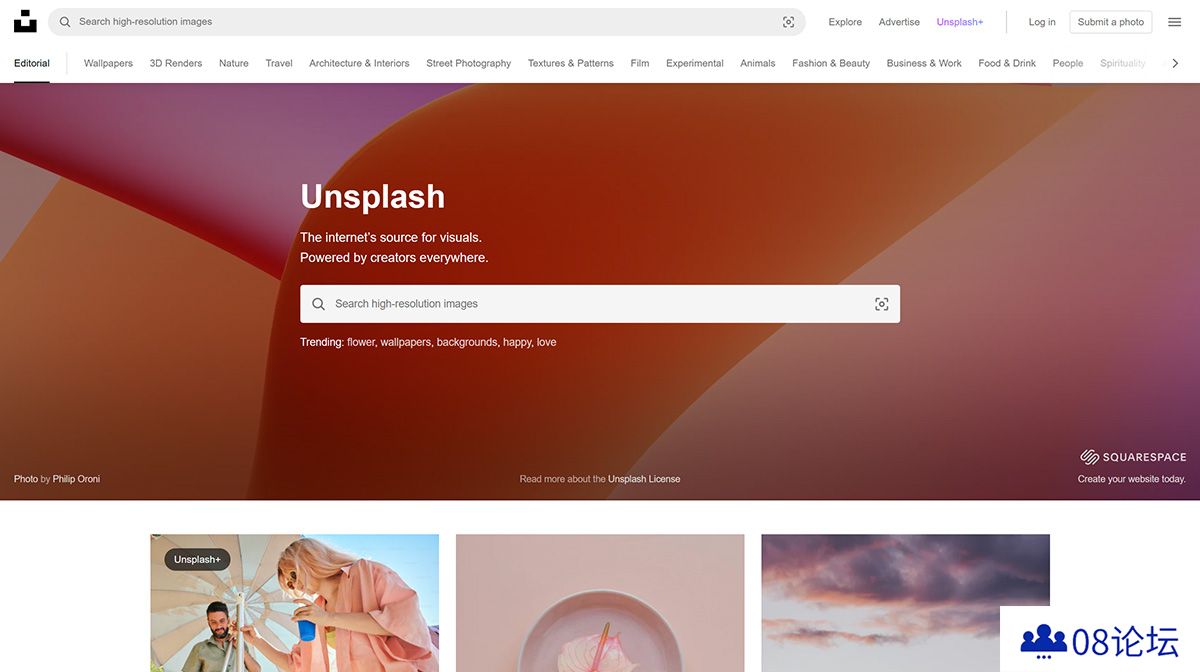Select the People category
This screenshot has height=672, width=1200.
tap(1068, 63)
